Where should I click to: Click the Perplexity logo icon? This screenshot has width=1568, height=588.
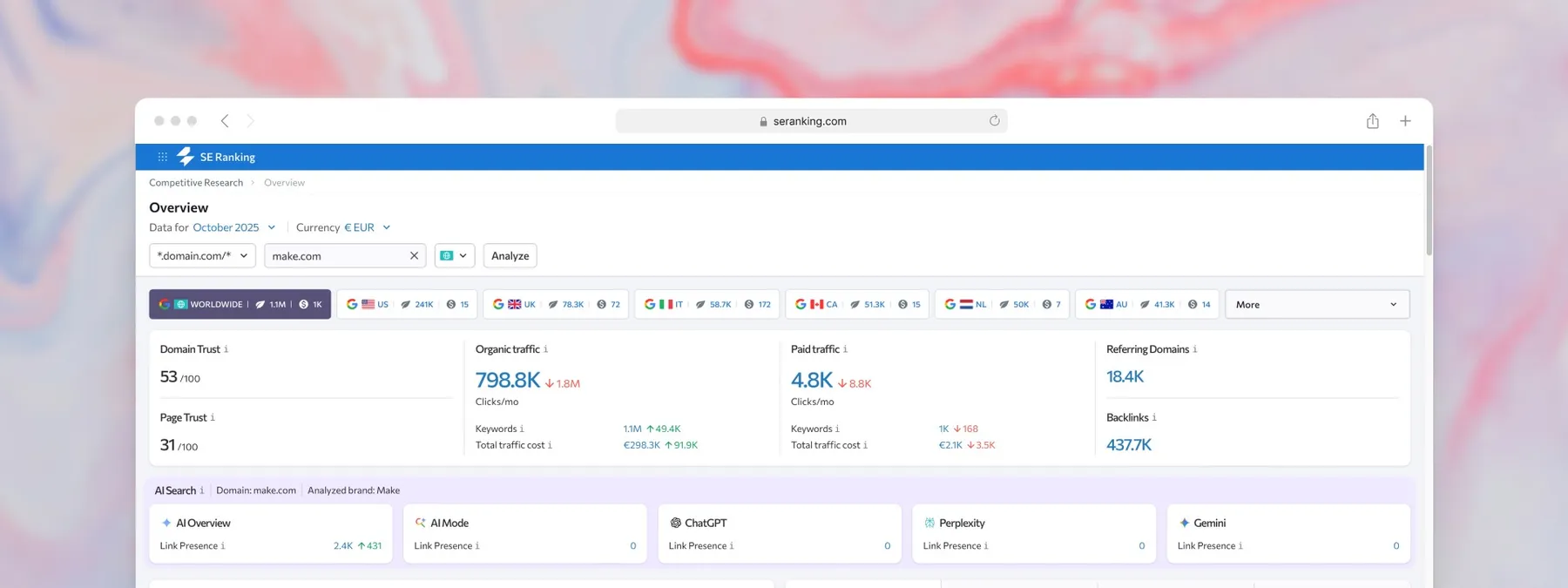click(929, 523)
